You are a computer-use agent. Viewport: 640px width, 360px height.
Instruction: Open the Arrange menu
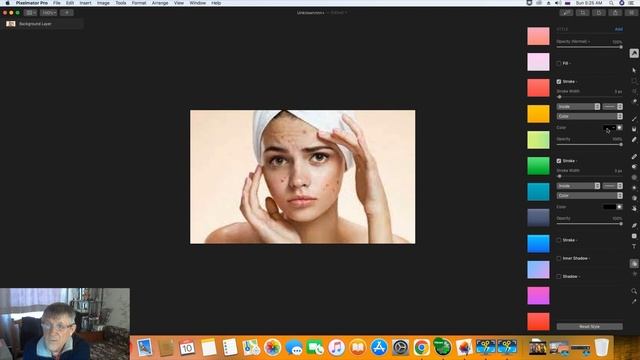(x=160, y=3)
